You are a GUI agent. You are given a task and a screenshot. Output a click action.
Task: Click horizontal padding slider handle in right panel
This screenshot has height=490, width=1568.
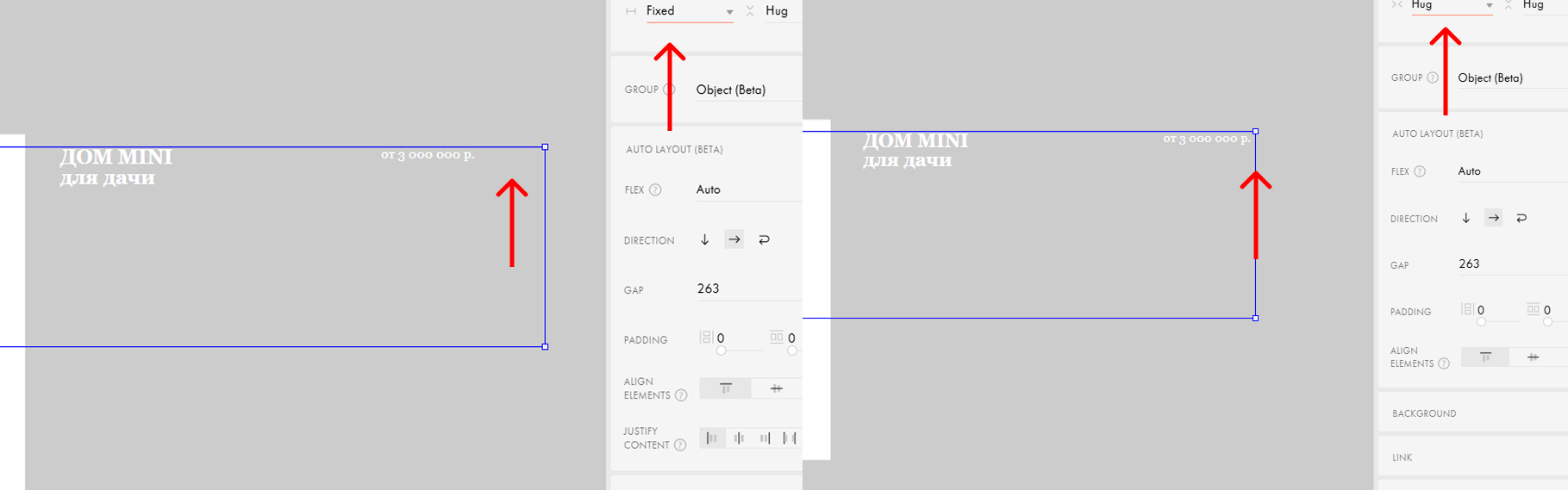[x=1481, y=322]
